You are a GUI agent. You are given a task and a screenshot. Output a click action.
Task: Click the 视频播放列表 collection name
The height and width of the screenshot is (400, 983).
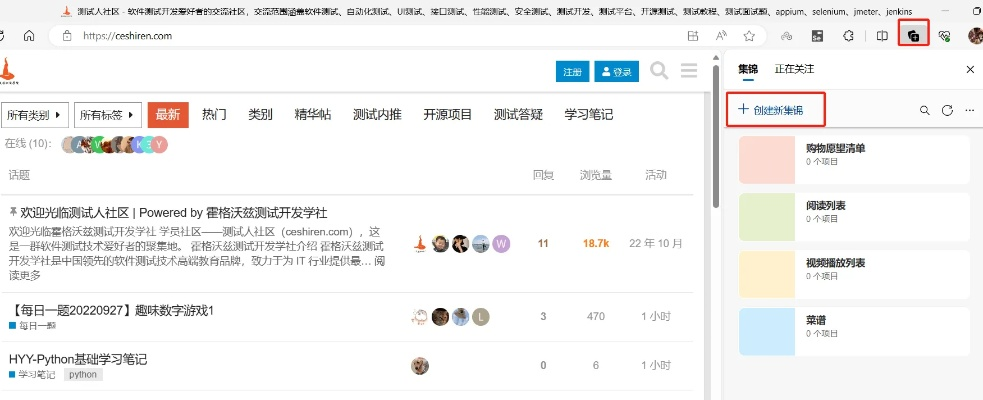tap(836, 263)
